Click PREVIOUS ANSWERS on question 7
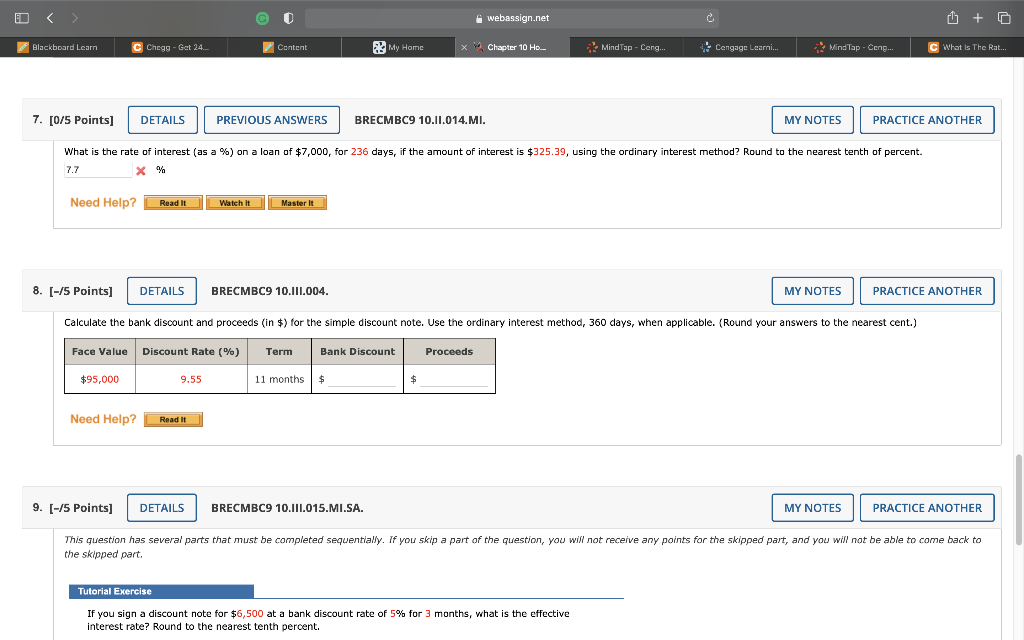This screenshot has height=640, width=1024. click(x=271, y=119)
